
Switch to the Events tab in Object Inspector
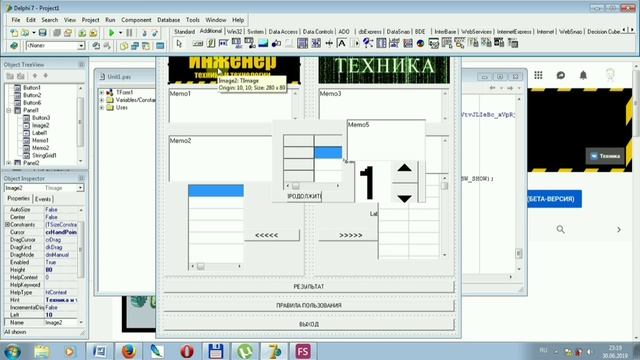(43, 199)
